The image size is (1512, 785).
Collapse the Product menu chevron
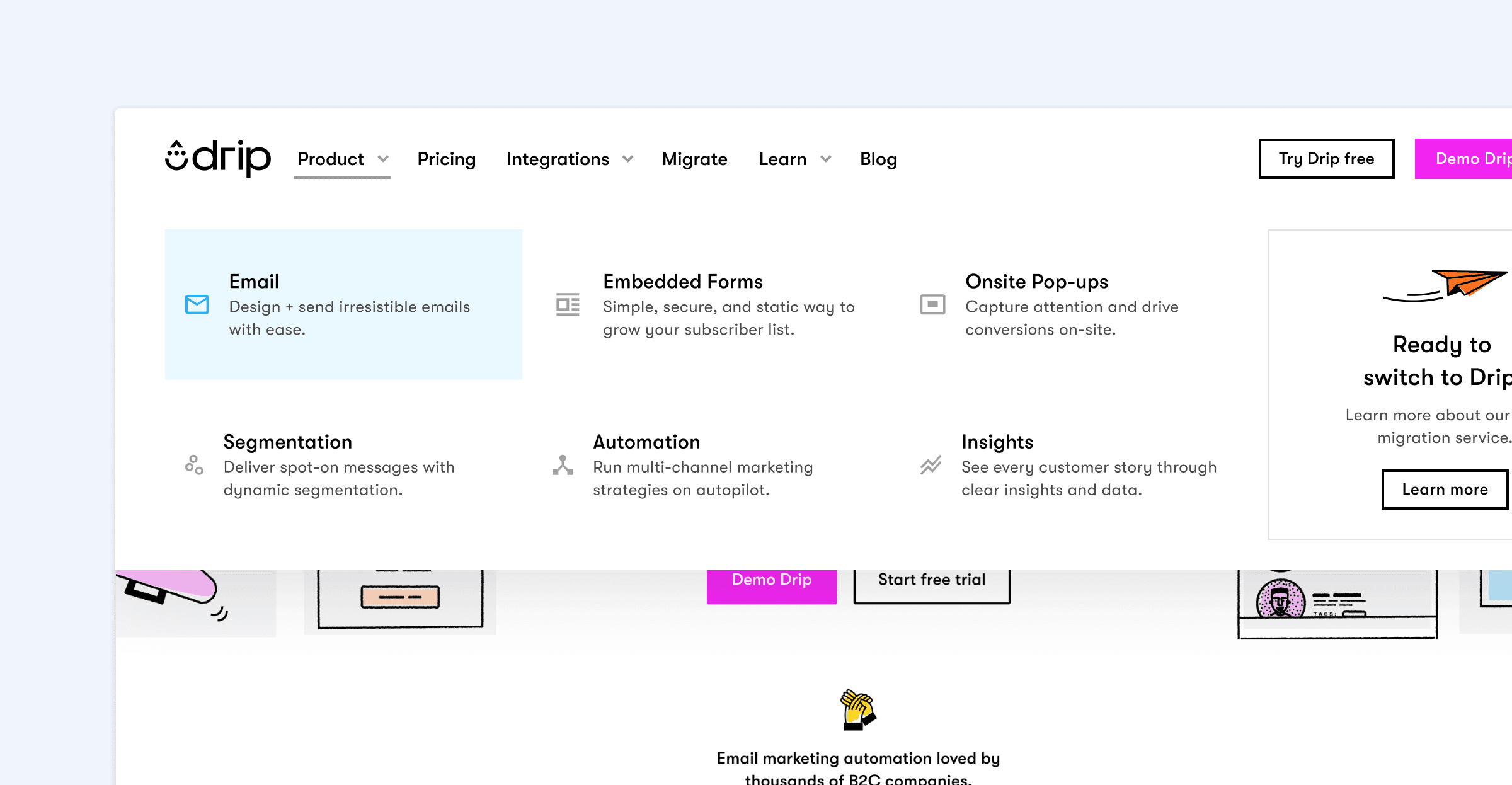383,159
